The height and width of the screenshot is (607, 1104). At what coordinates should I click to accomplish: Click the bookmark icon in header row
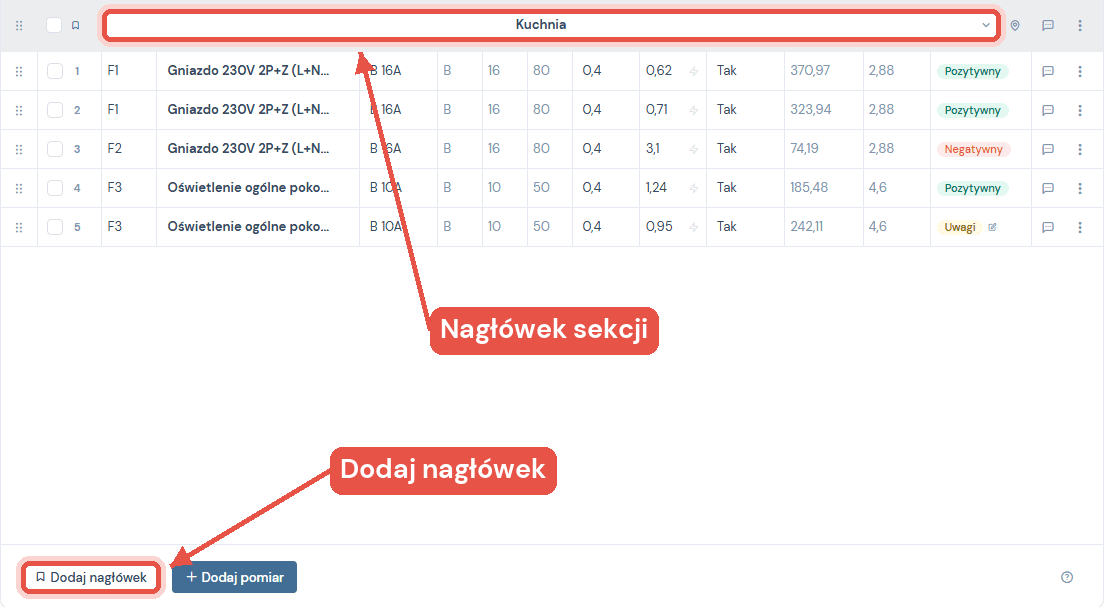tap(75, 25)
